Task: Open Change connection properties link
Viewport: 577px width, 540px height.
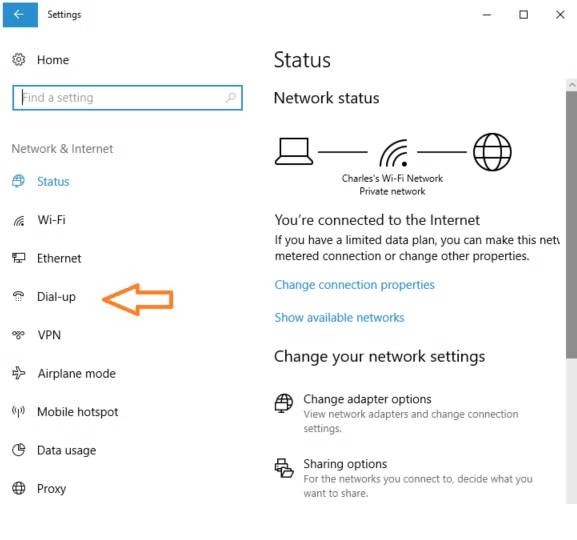Action: 354,285
